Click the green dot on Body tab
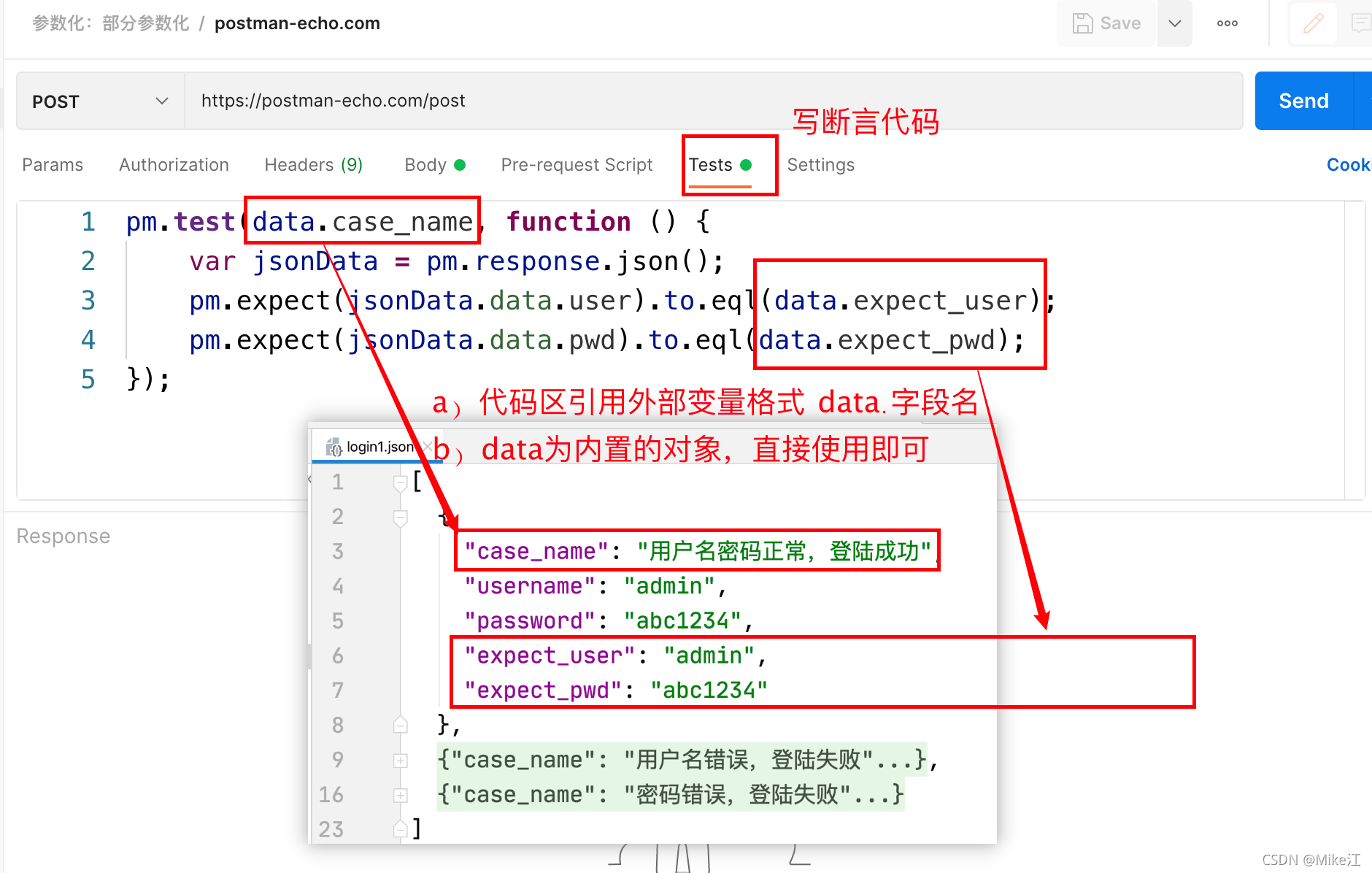1372x873 pixels. tap(460, 165)
